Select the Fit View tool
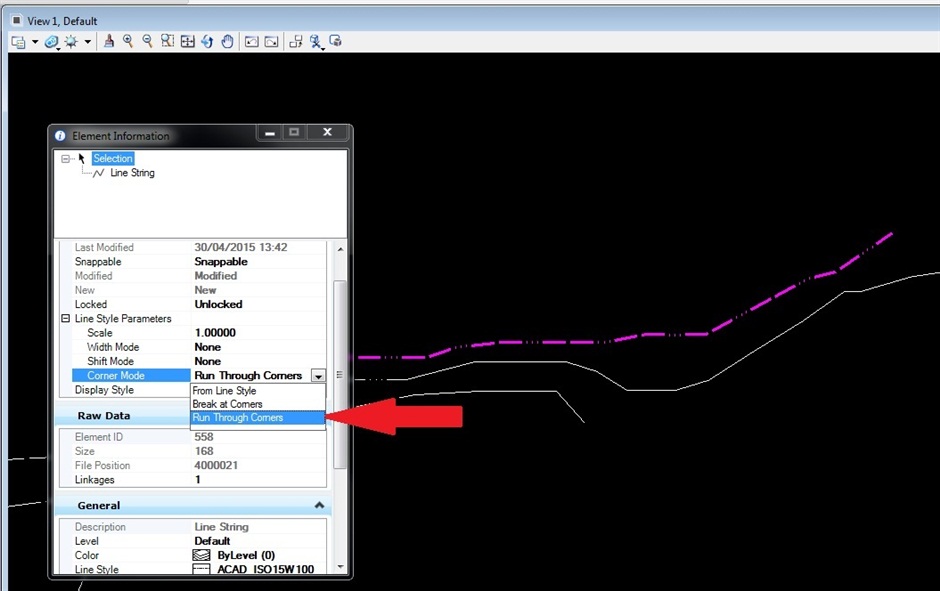The width and height of the screenshot is (940, 591). pos(187,41)
